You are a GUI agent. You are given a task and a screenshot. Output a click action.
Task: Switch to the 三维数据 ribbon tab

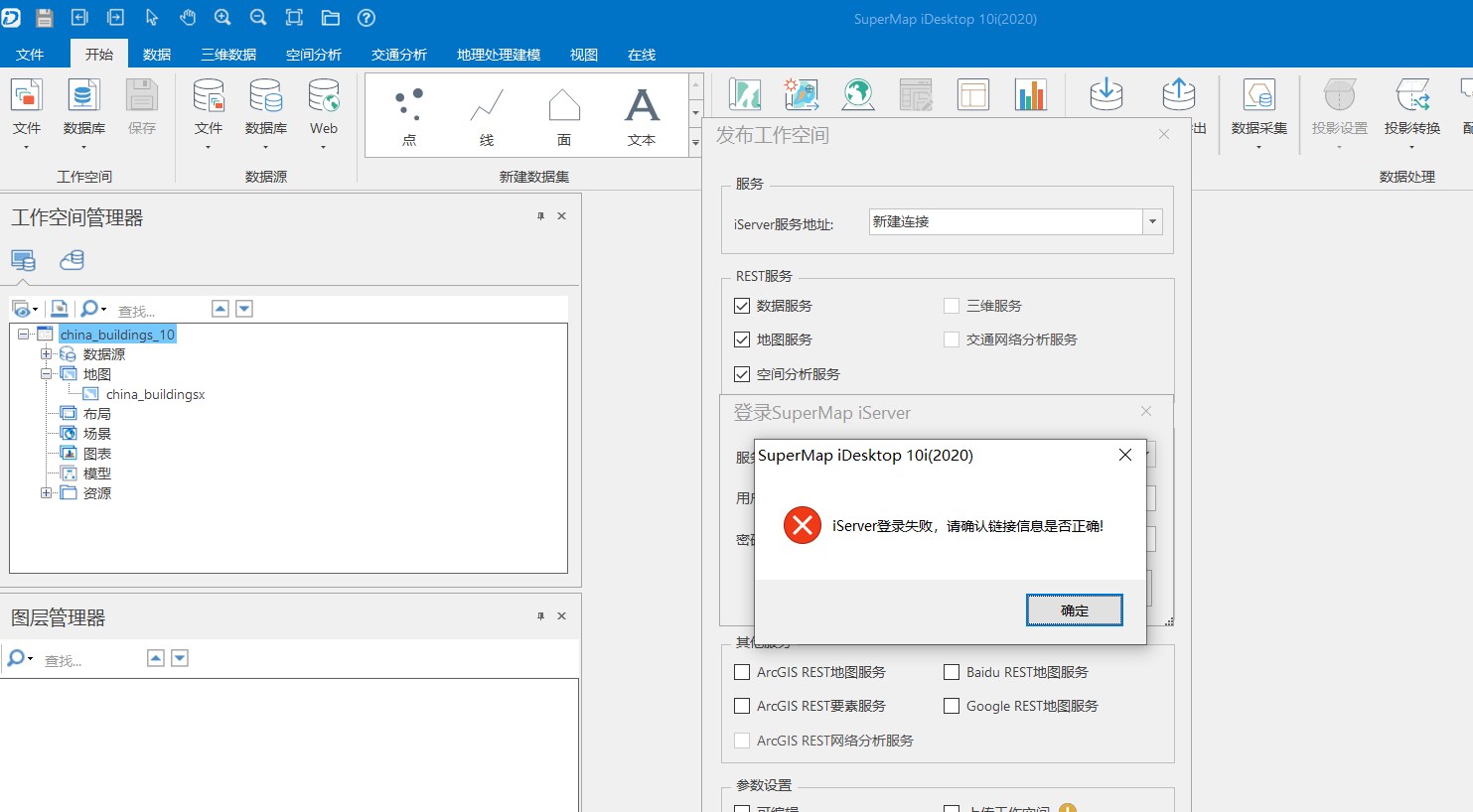coord(228,55)
